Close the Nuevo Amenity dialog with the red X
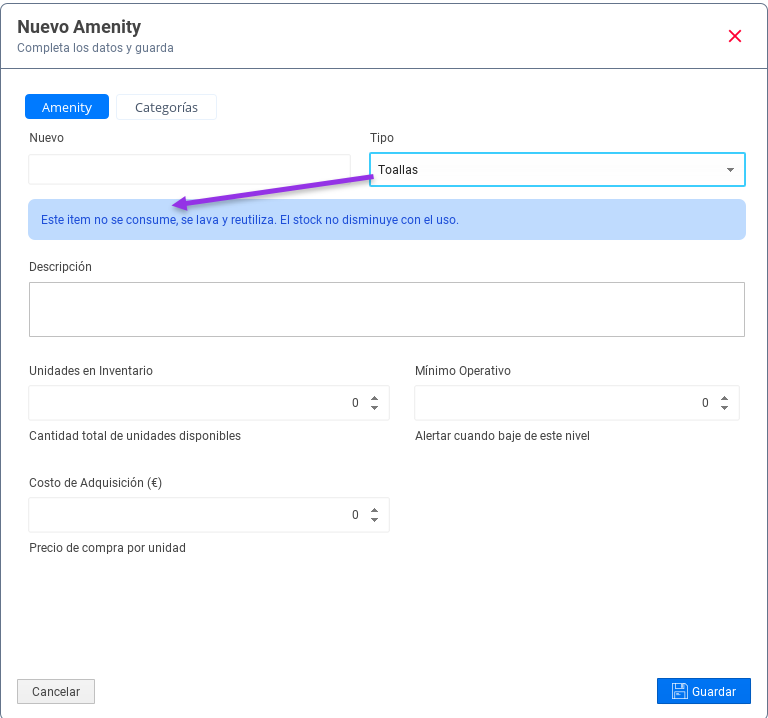 735,36
